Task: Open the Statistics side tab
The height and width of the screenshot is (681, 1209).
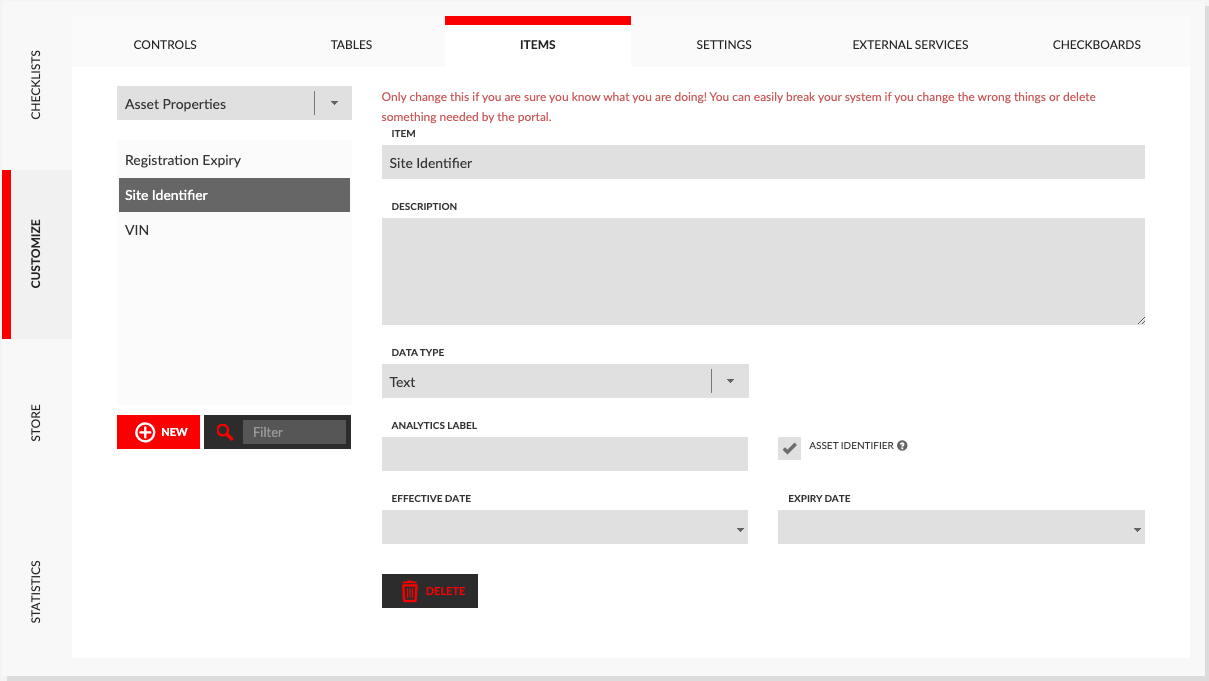Action: click(36, 592)
